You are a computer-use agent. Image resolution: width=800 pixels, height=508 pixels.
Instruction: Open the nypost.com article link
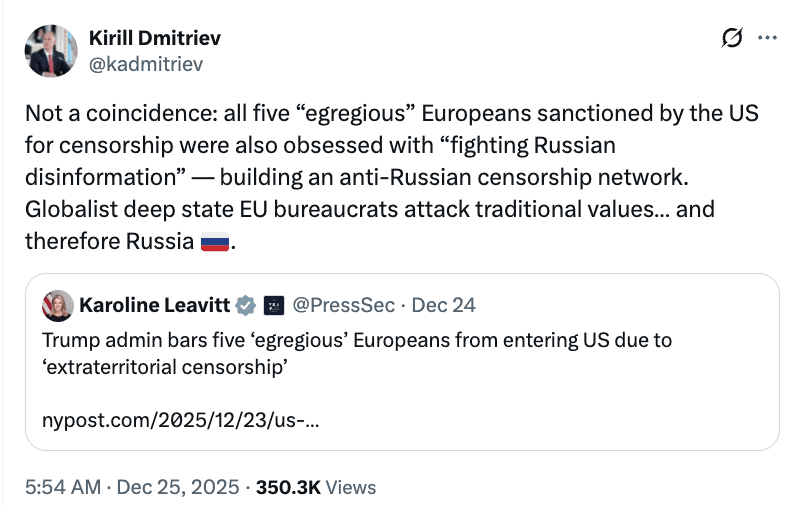point(181,420)
